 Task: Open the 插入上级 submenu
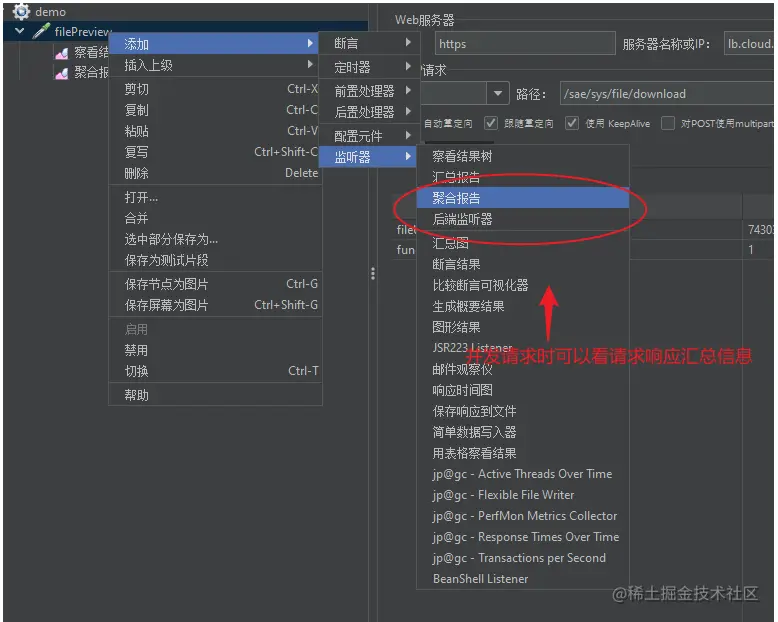pos(215,65)
